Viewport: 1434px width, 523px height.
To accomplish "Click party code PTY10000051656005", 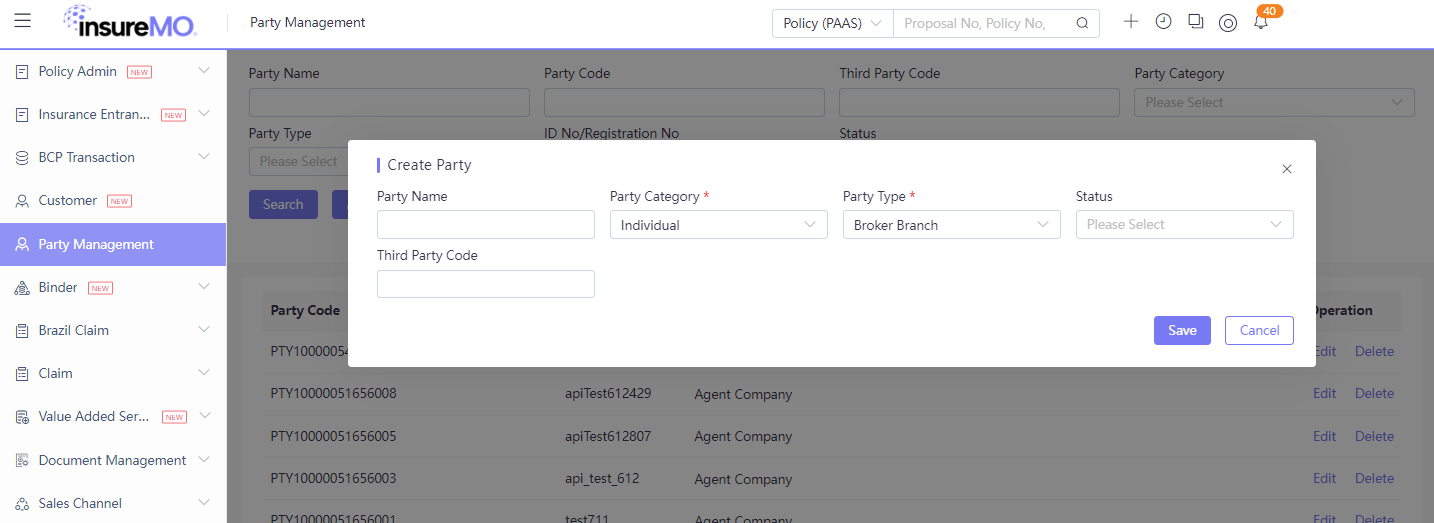I will point(333,436).
